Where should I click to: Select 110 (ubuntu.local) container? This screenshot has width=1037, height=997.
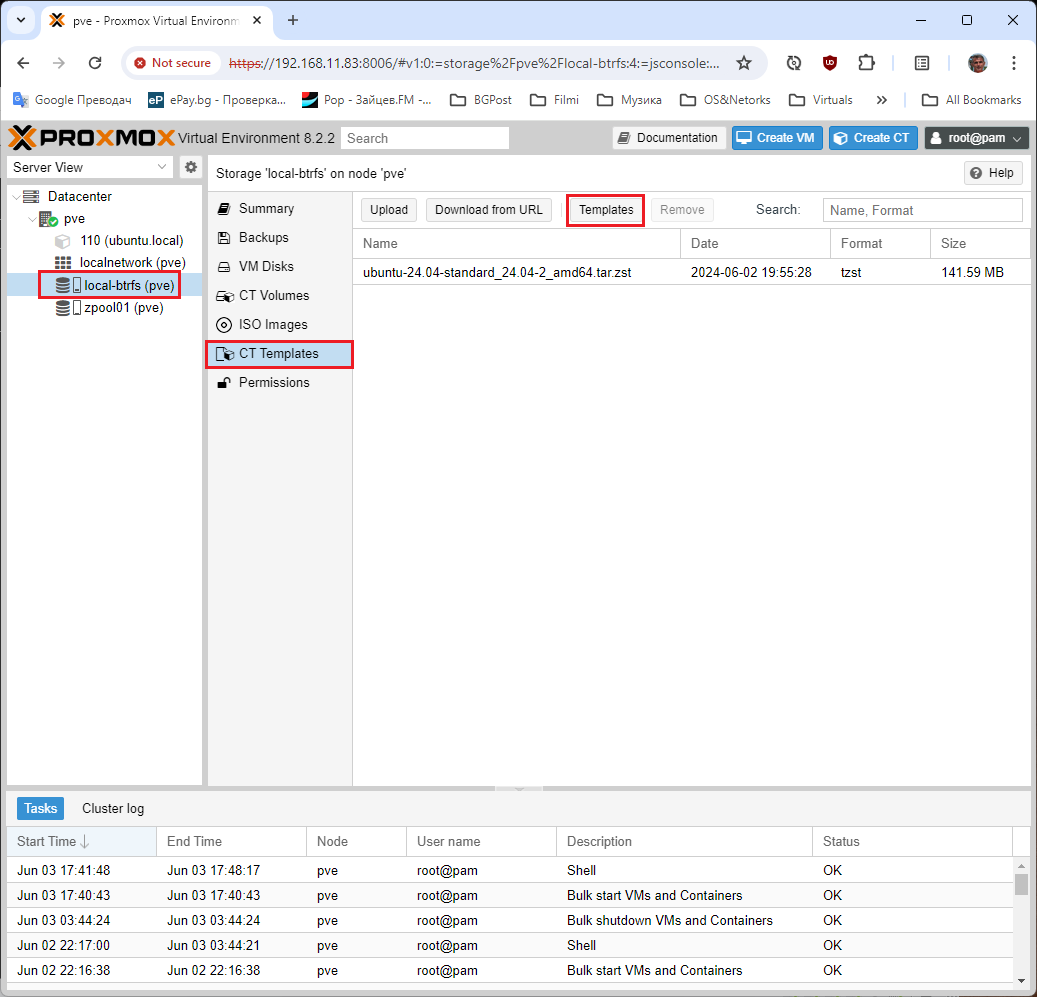[x=132, y=241]
